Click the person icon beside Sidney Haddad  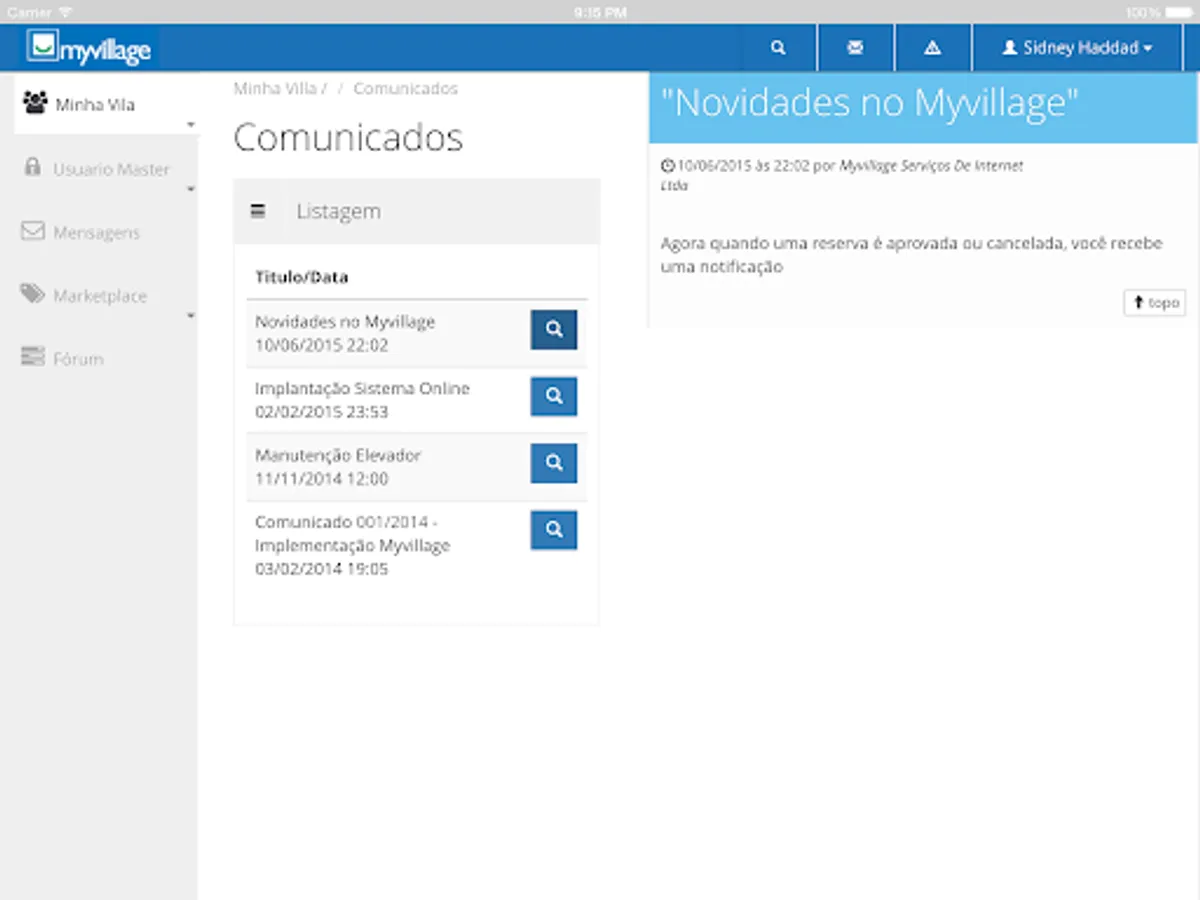[1009, 48]
